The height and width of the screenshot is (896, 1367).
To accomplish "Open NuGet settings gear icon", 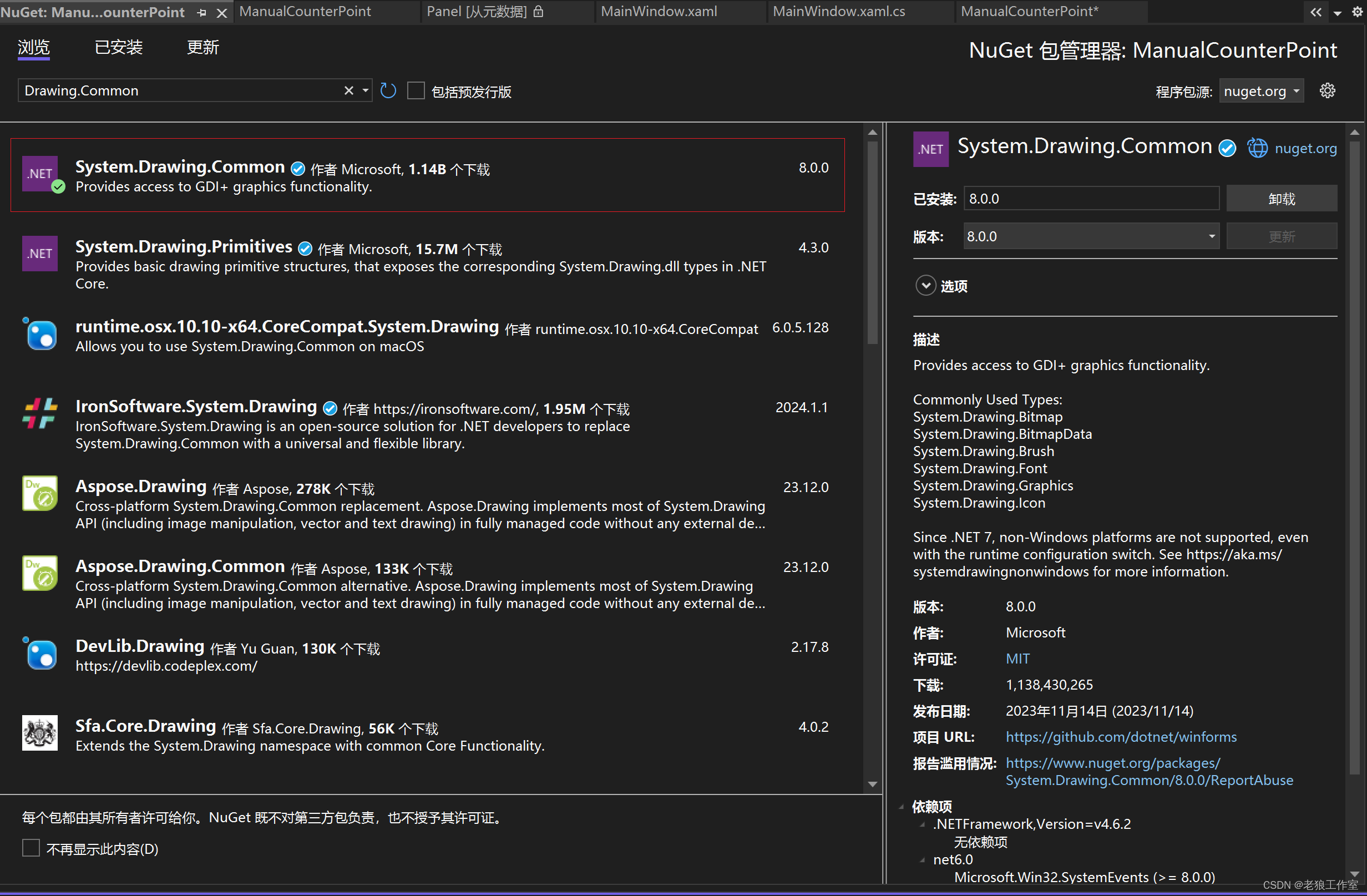I will (x=1327, y=91).
